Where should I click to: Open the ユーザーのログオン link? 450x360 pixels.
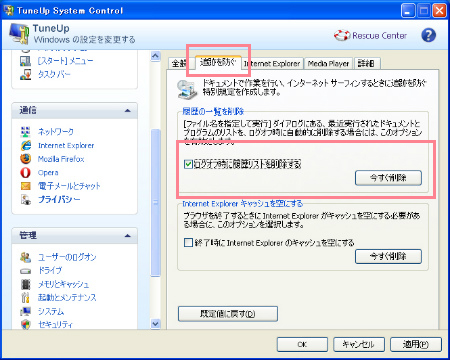click(67, 257)
